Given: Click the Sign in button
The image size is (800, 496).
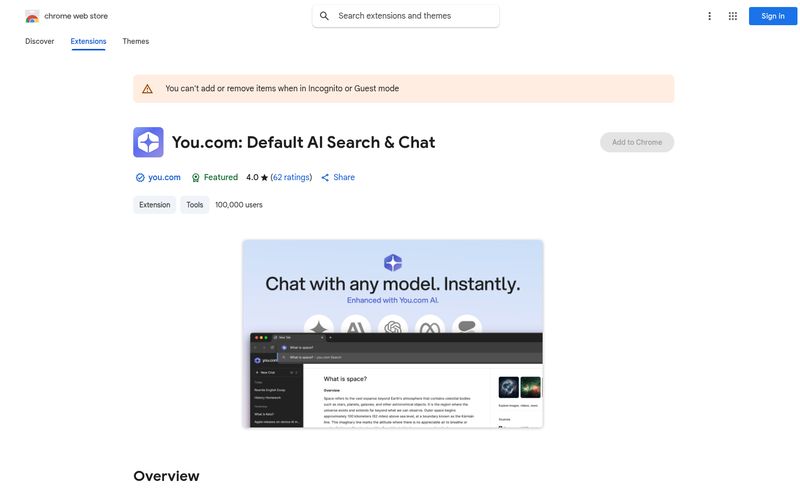Looking at the screenshot, I should point(772,16).
